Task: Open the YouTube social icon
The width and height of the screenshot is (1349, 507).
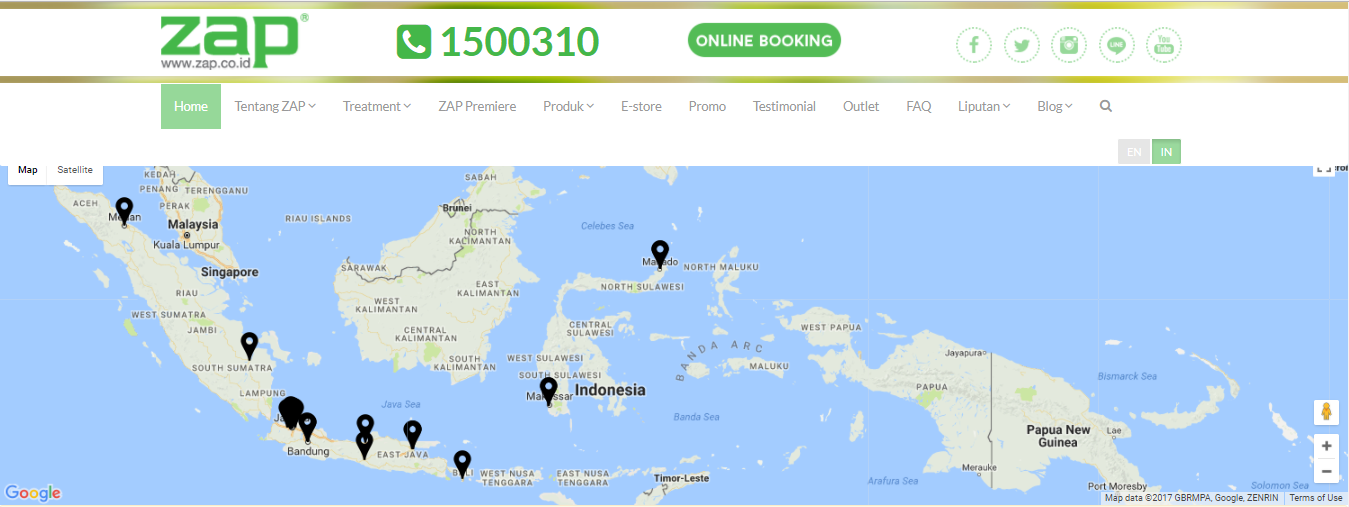Action: point(1164,45)
